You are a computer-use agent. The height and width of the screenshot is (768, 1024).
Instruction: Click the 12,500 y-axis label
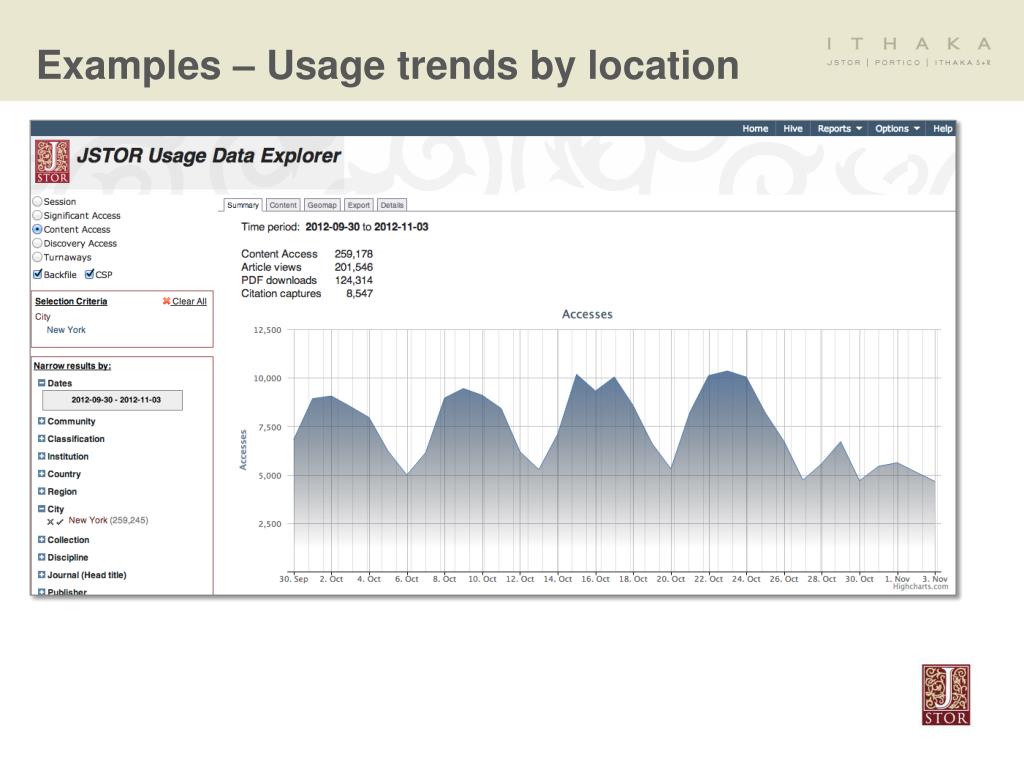click(x=267, y=330)
